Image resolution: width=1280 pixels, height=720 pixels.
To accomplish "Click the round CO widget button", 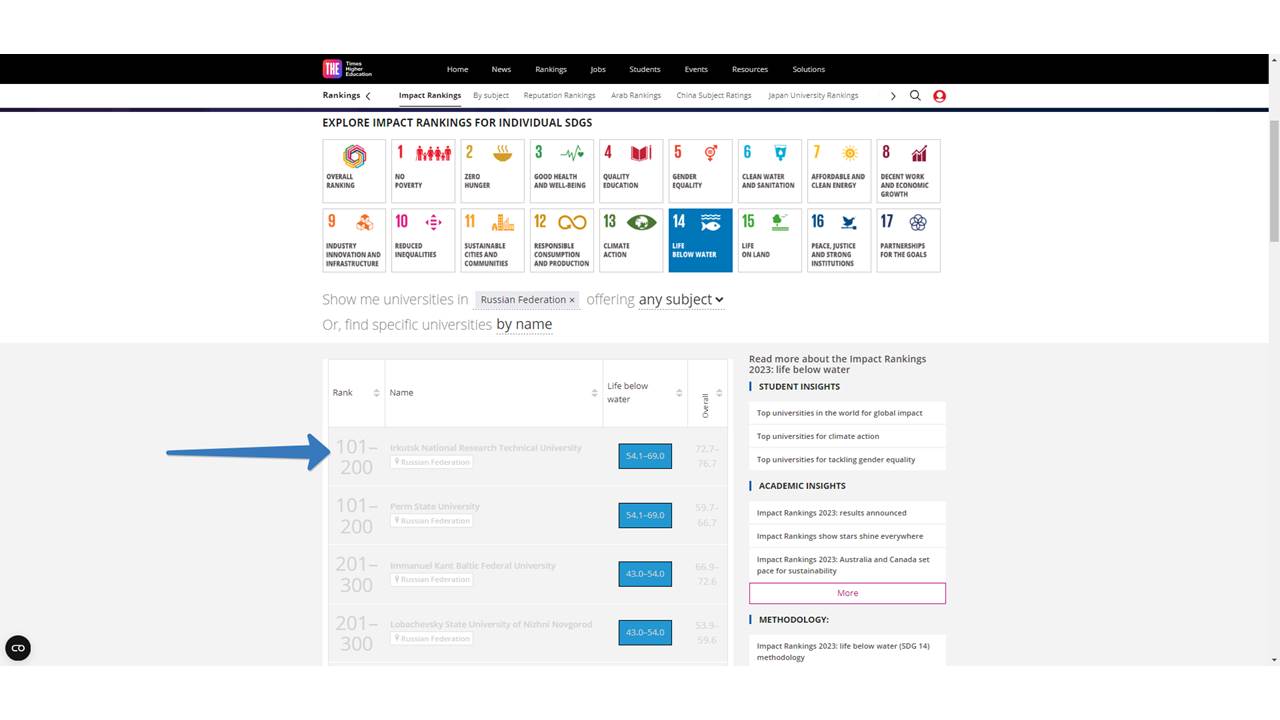I will pos(18,648).
